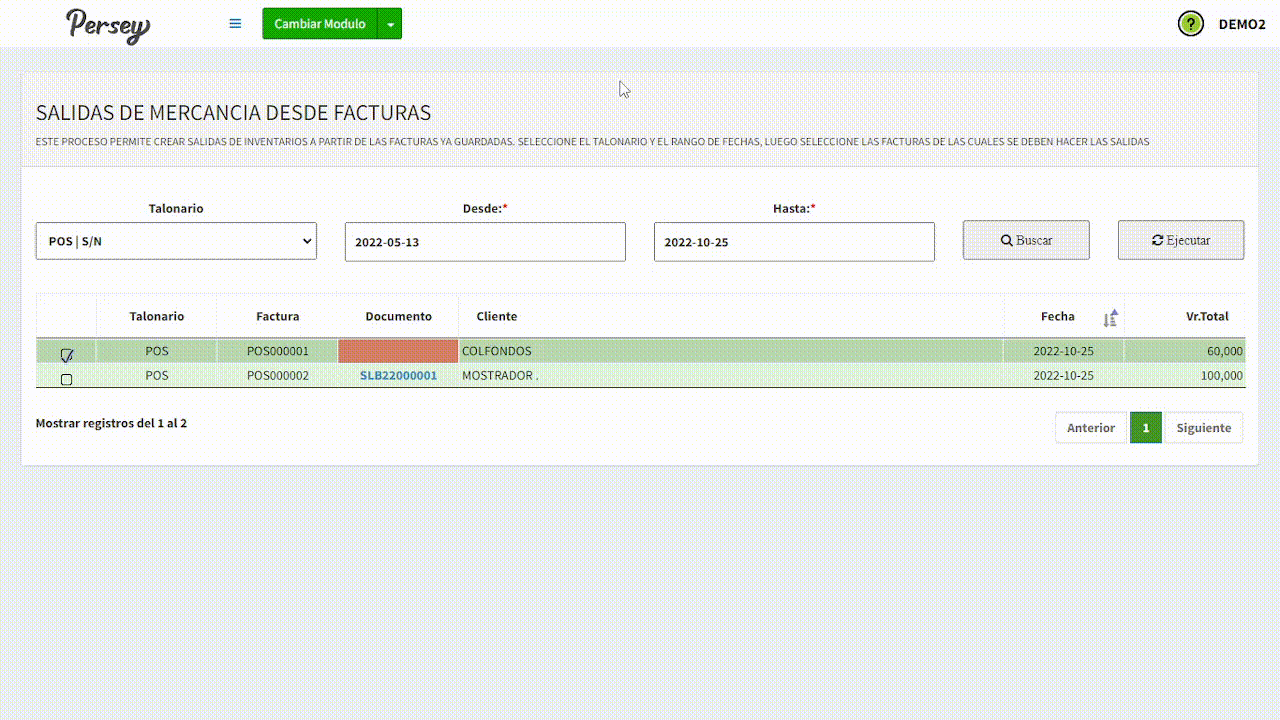This screenshot has width=1280, height=720.
Task: Go to Anterior page
Action: (1090, 428)
